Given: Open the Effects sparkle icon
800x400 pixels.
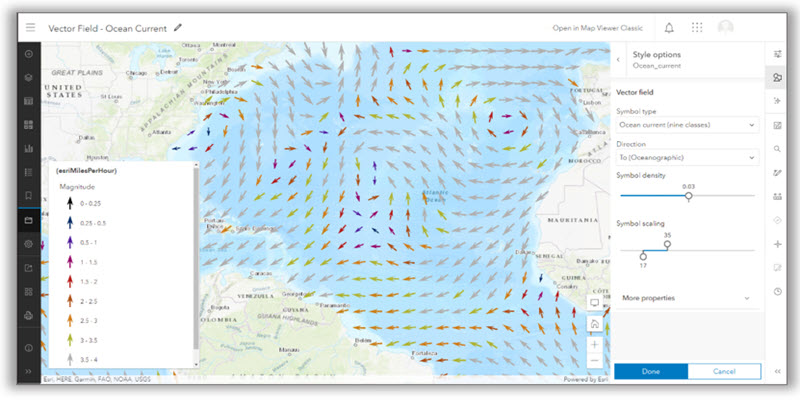Looking at the screenshot, I should (x=778, y=101).
